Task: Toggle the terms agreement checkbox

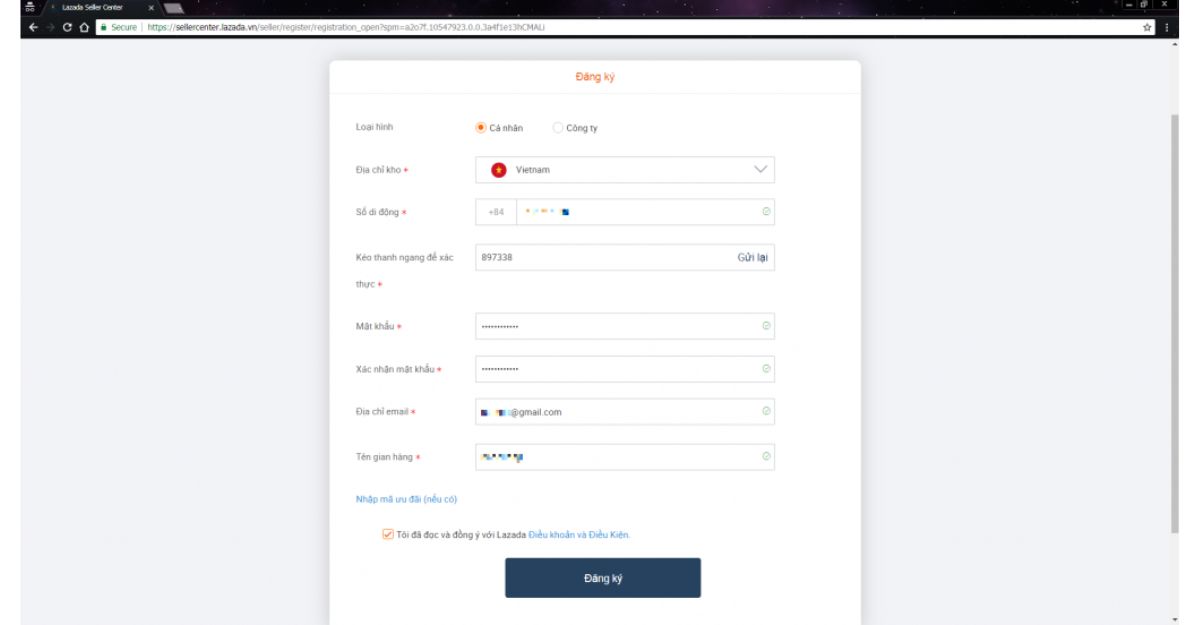Action: click(x=388, y=534)
